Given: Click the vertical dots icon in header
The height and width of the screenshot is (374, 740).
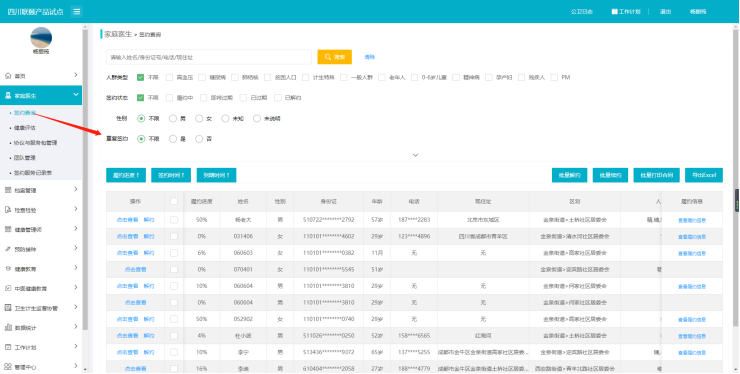Looking at the screenshot, I should pyautogui.click(x=648, y=11).
